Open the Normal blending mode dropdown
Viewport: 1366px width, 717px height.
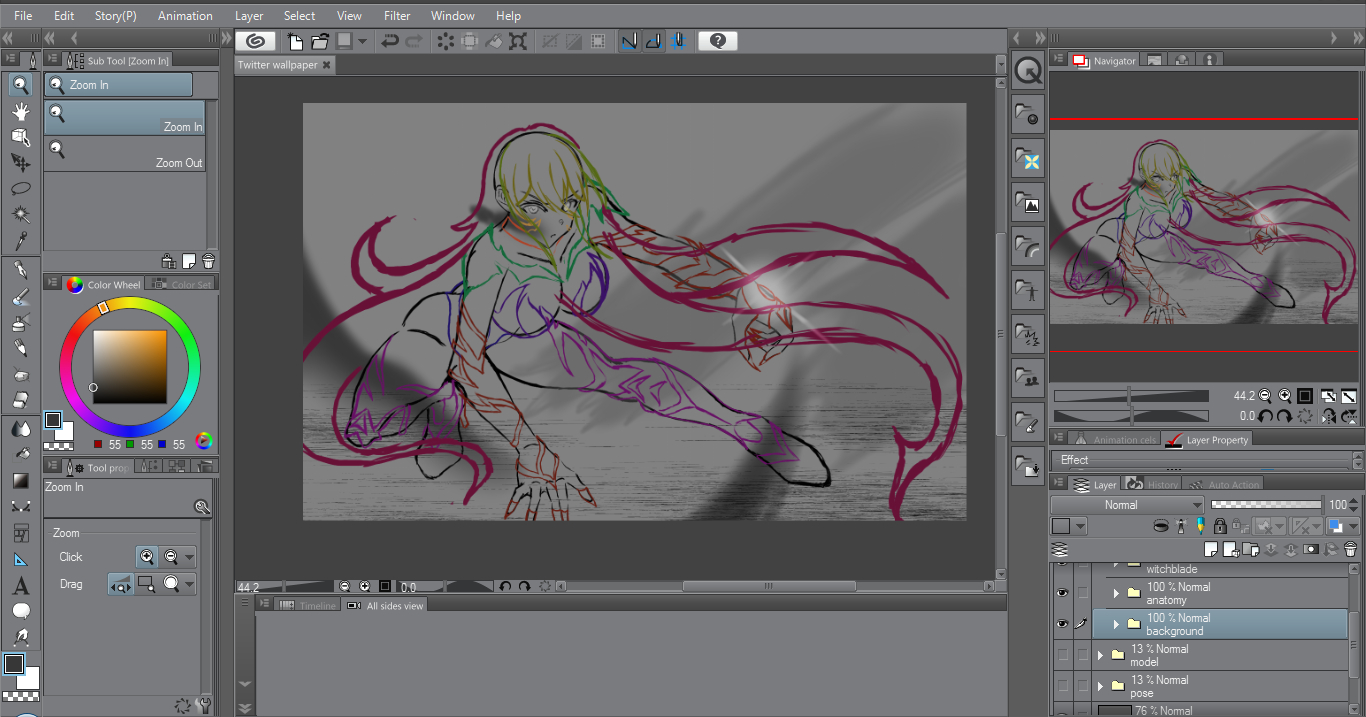pos(1127,505)
